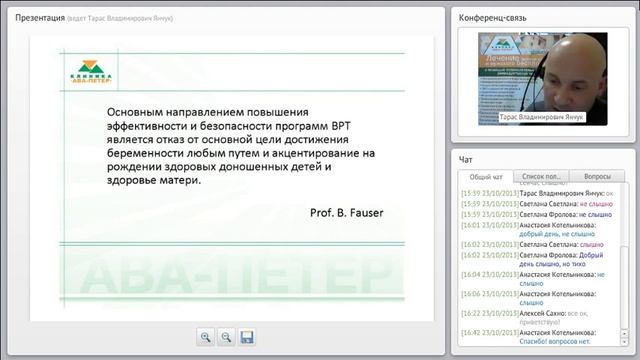Image resolution: width=640 pixels, height=360 pixels.
Task: Click the presenter name label on video
Action: (542, 117)
